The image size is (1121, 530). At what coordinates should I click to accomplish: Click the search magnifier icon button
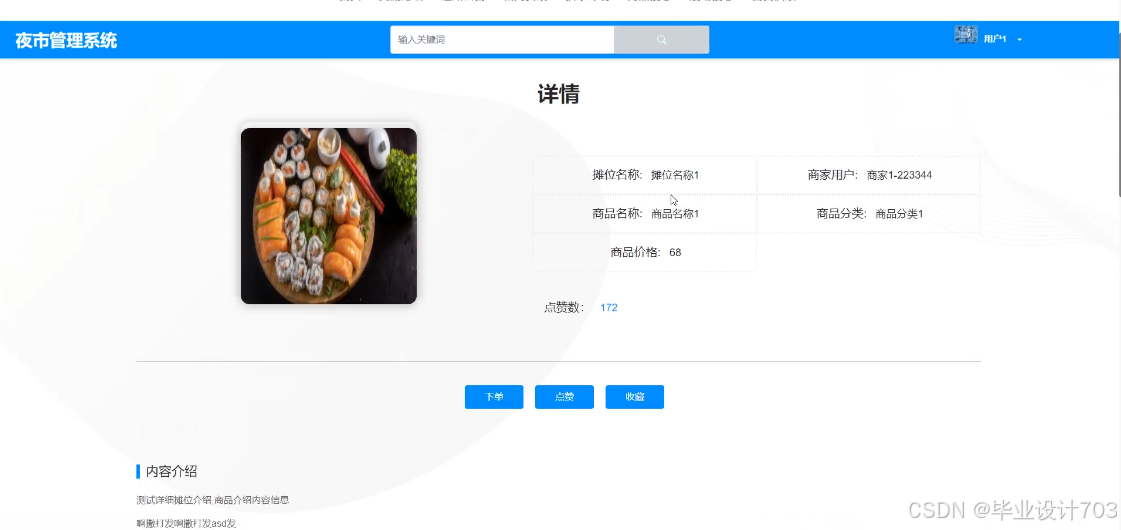pyautogui.click(x=661, y=40)
